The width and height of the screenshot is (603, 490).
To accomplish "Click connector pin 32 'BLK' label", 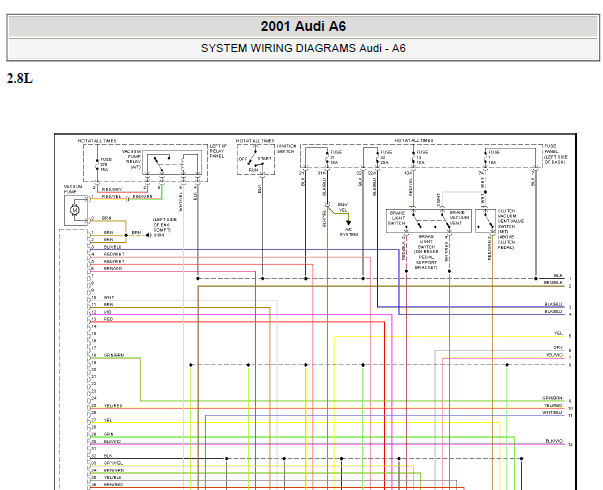I will pos(108,456).
